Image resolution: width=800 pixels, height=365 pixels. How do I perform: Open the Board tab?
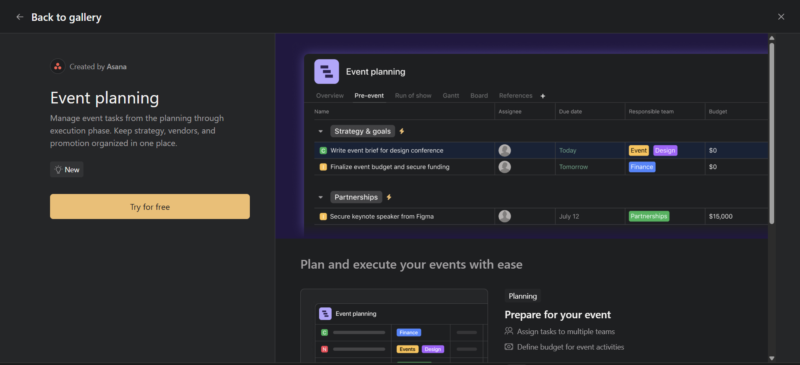[x=479, y=95]
